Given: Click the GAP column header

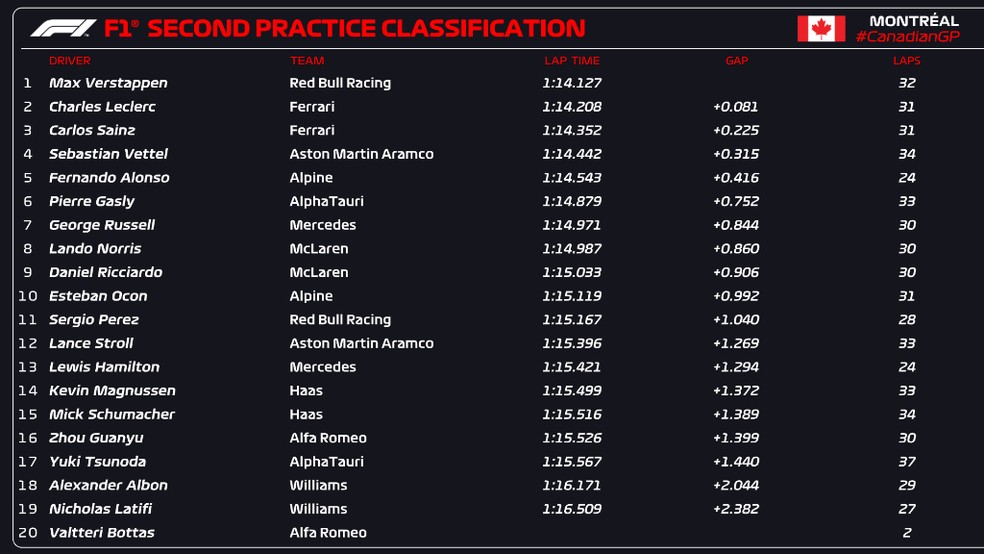Looking at the screenshot, I should [x=736, y=61].
